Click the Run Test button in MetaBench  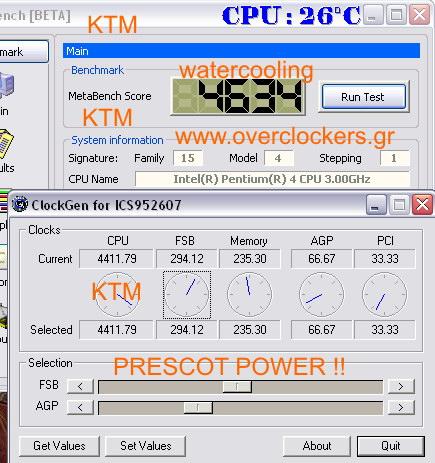coord(364,97)
